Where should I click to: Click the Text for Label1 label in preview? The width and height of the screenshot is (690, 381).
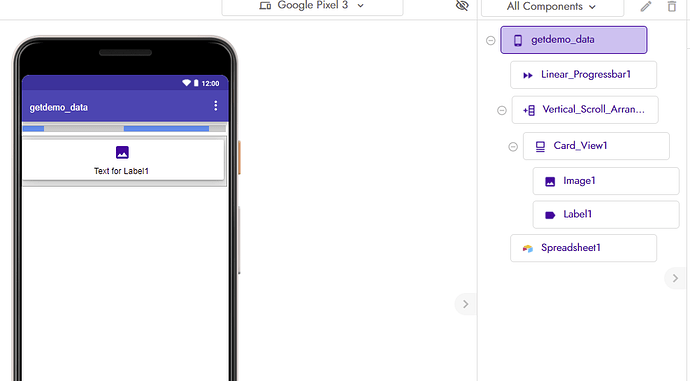click(121, 171)
